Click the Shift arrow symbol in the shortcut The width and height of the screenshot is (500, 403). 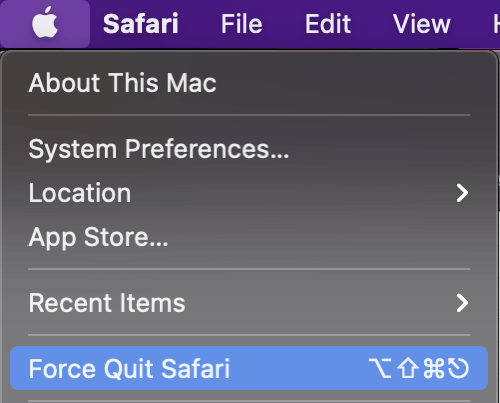coord(408,368)
